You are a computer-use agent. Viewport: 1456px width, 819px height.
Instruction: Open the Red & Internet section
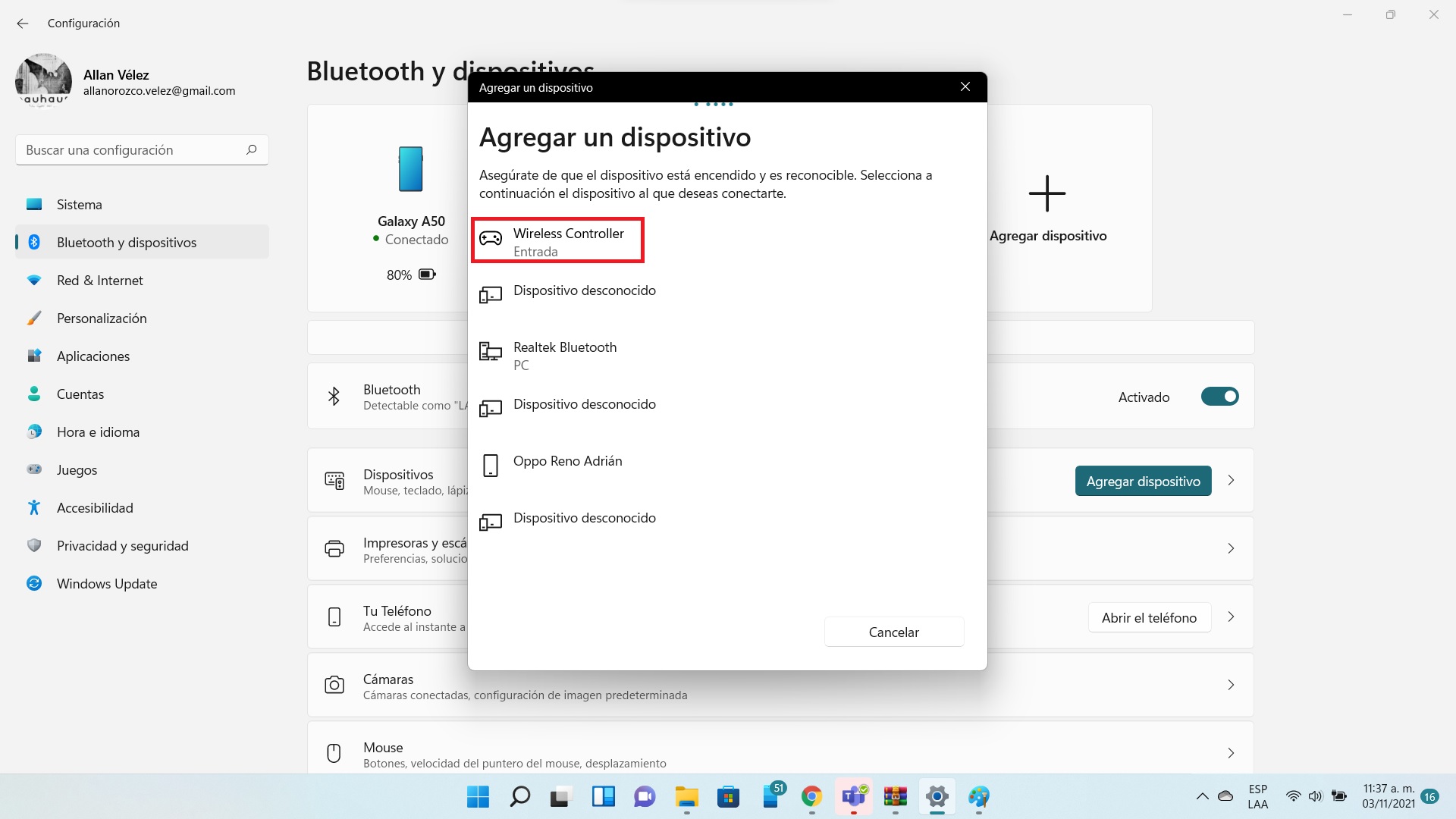tap(100, 280)
